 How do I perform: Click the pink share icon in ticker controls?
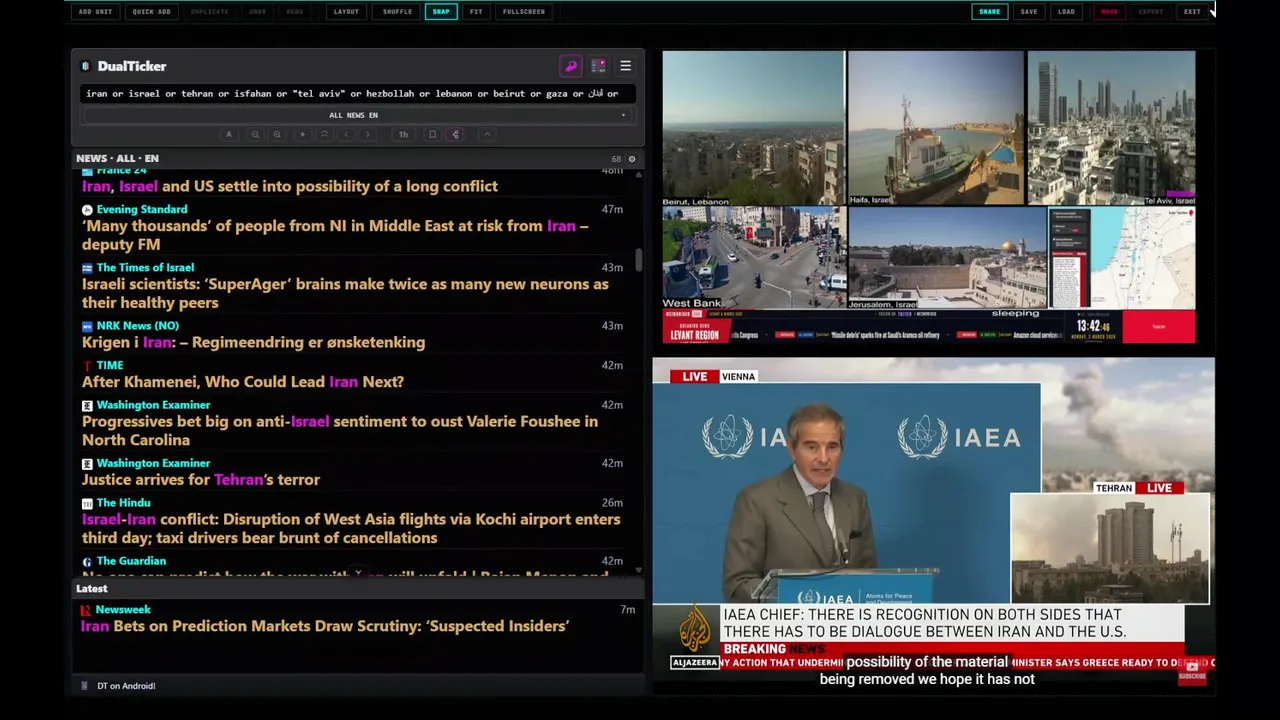pyautogui.click(x=455, y=134)
